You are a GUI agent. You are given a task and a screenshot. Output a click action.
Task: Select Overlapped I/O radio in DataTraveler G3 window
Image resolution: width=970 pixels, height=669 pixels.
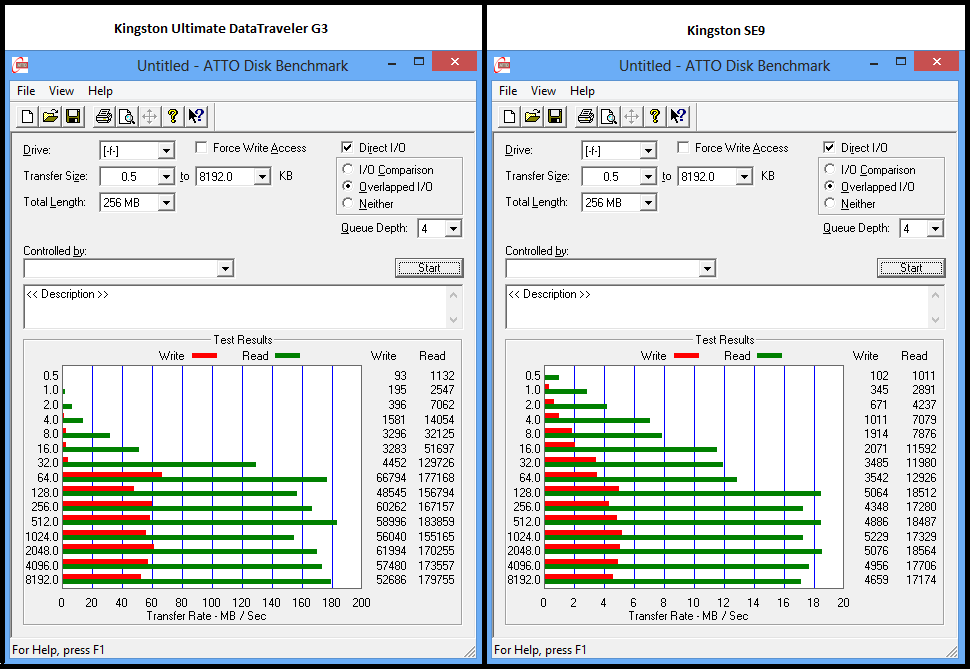click(x=348, y=186)
